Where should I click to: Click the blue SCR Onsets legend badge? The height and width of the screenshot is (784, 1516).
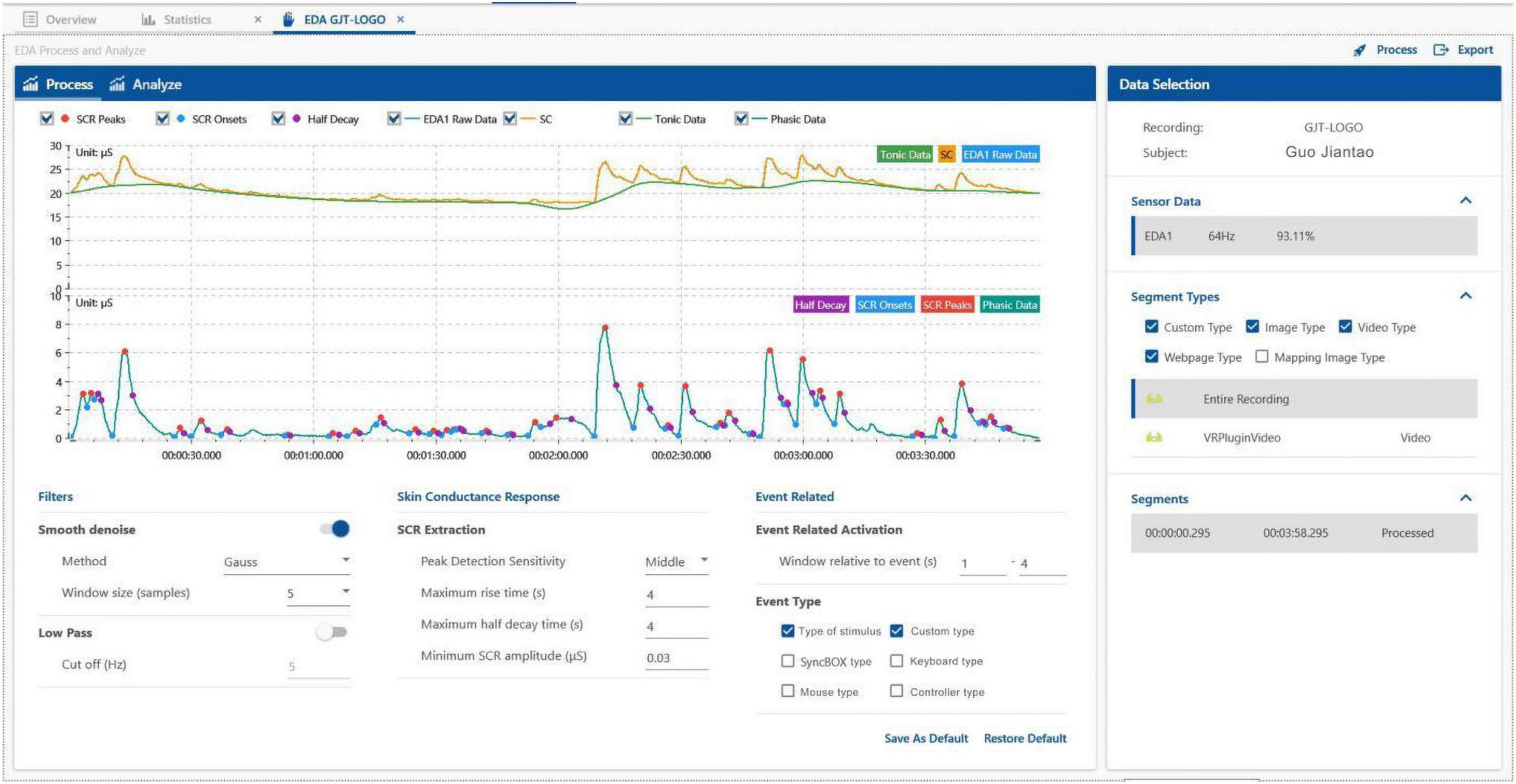[x=885, y=305]
